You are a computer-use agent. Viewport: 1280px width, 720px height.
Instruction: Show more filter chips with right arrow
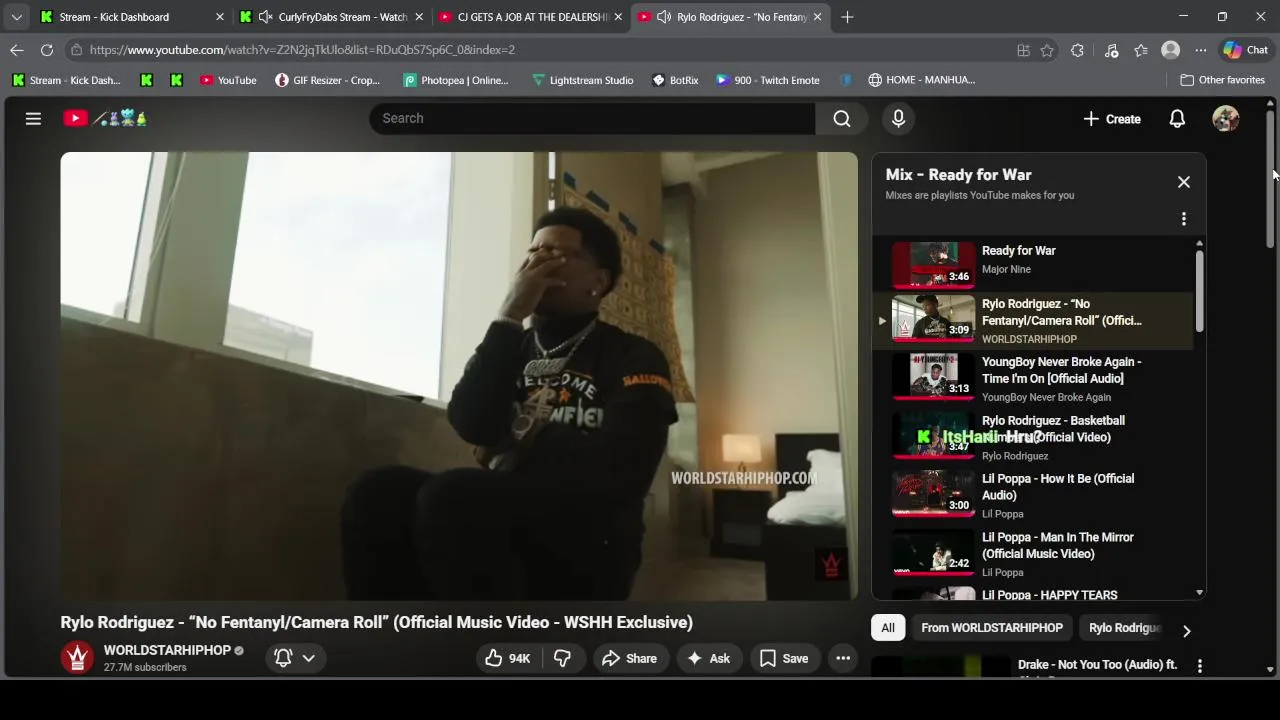[x=1186, y=630]
